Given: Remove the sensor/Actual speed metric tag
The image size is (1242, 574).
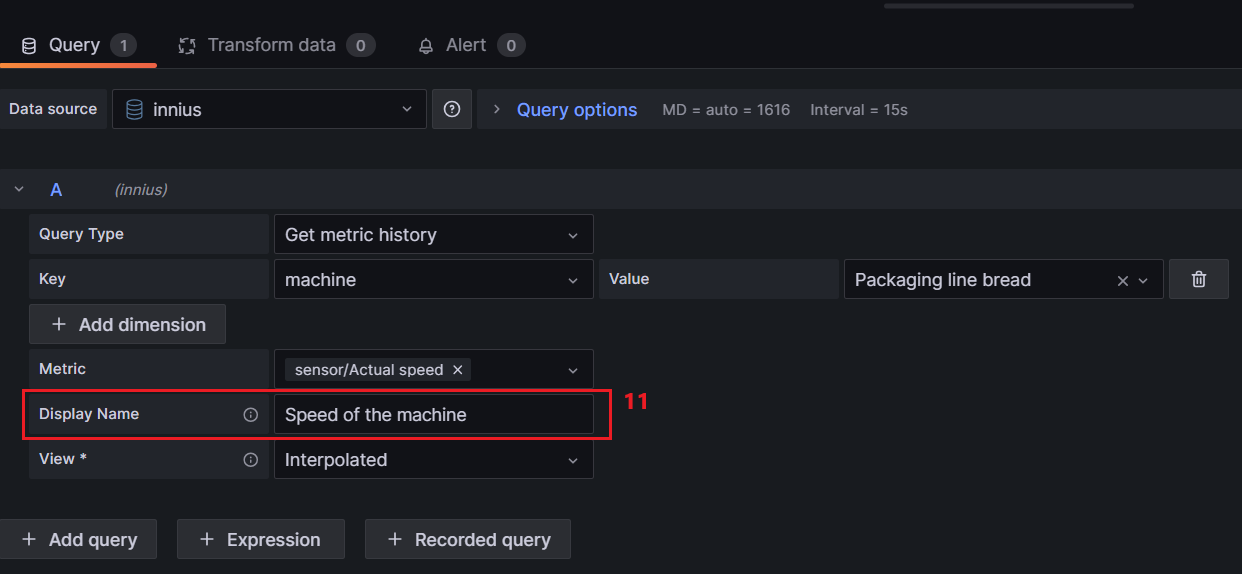Looking at the screenshot, I should coord(458,370).
